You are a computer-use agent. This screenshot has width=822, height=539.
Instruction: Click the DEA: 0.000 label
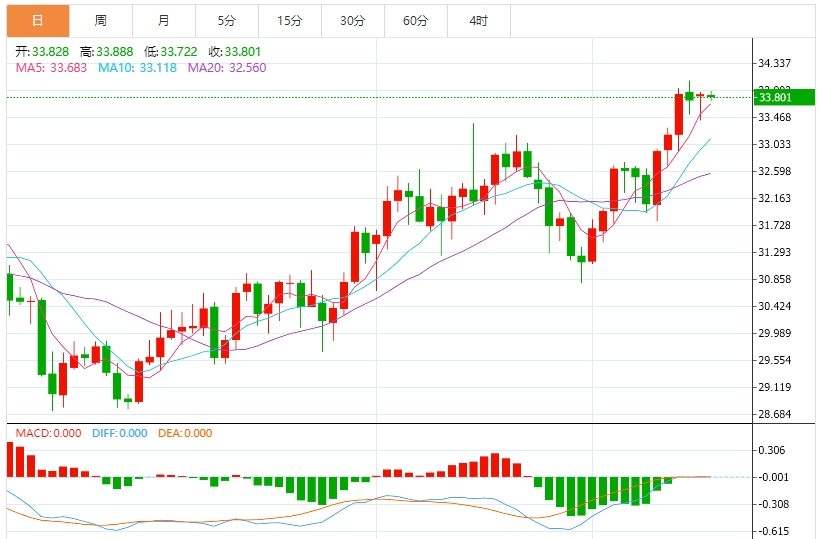click(185, 433)
